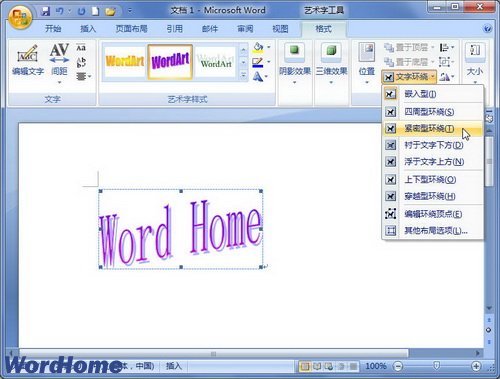Open change shape dropdown arrow

point(267,77)
